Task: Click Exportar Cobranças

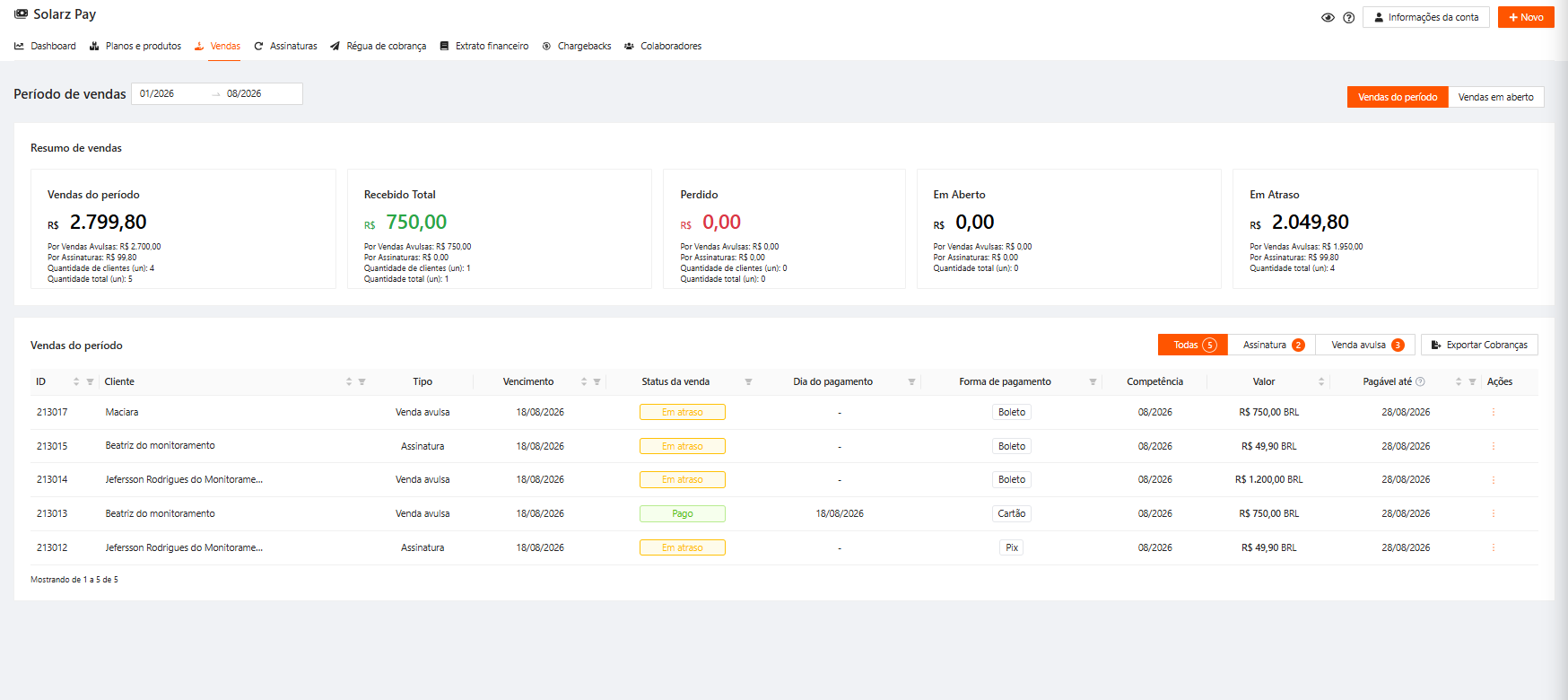Action: [x=1479, y=346]
